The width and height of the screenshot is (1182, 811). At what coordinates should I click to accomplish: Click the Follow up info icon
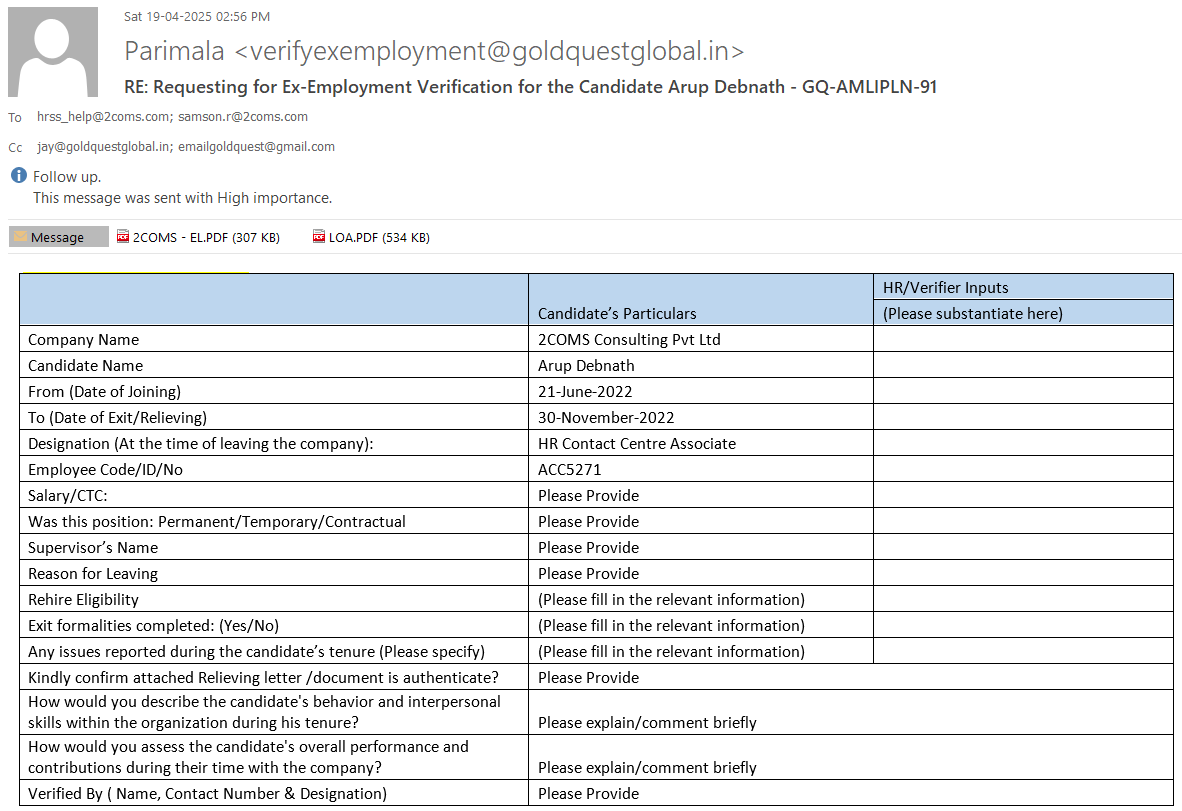tap(18, 176)
